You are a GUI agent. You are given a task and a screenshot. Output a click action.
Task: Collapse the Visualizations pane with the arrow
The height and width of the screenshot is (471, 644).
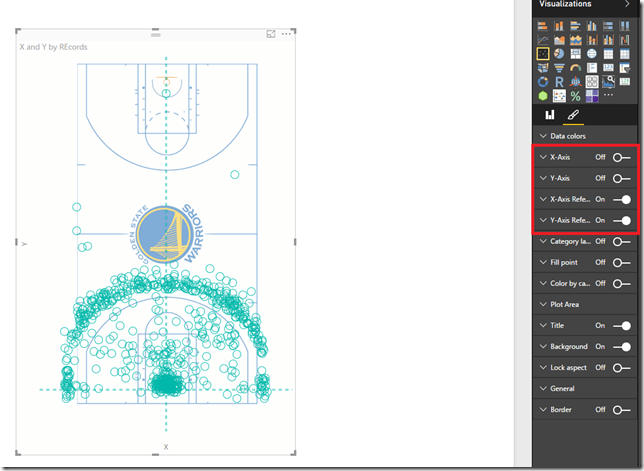pos(627,4)
